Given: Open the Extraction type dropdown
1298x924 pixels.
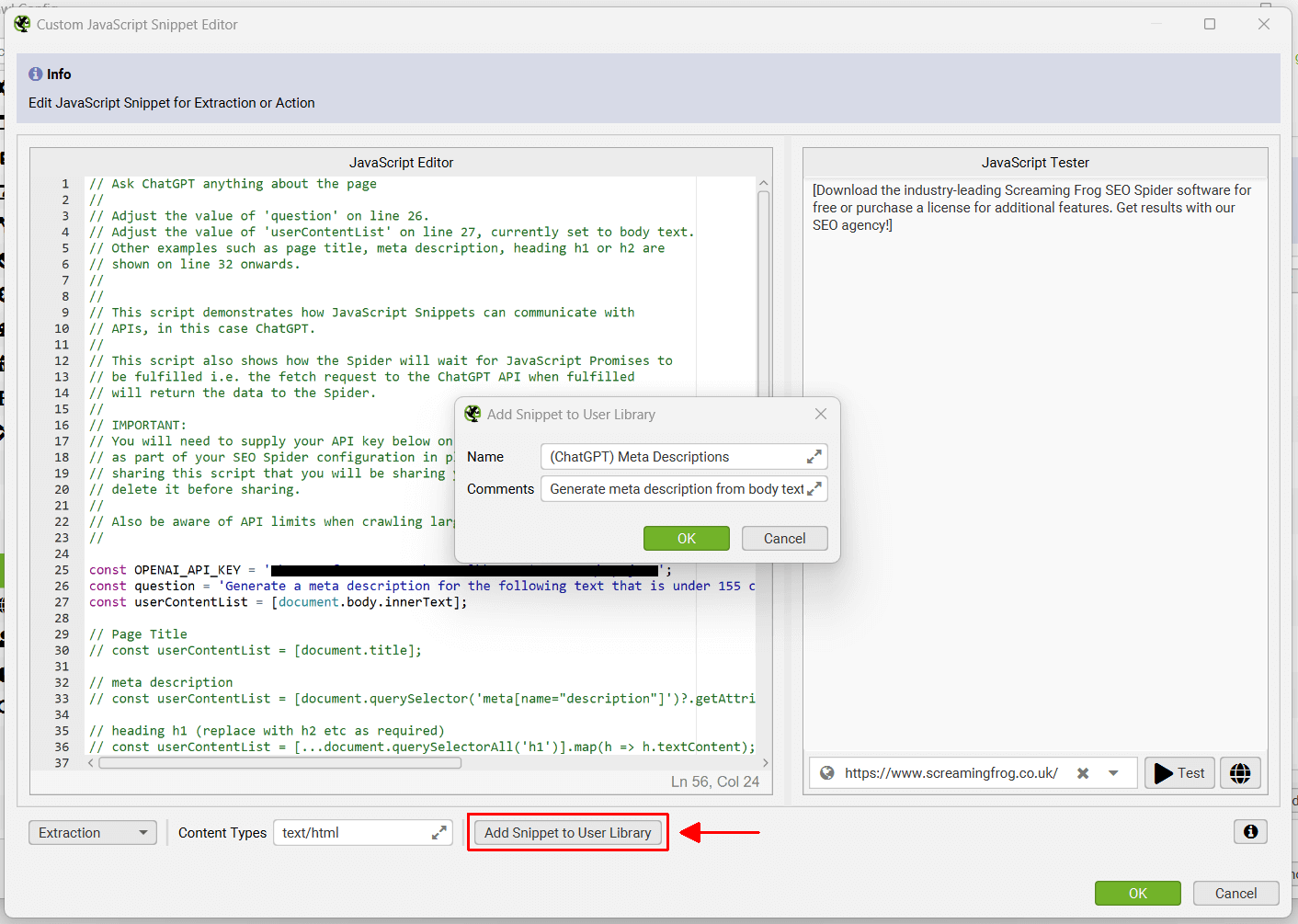Looking at the screenshot, I should point(93,833).
